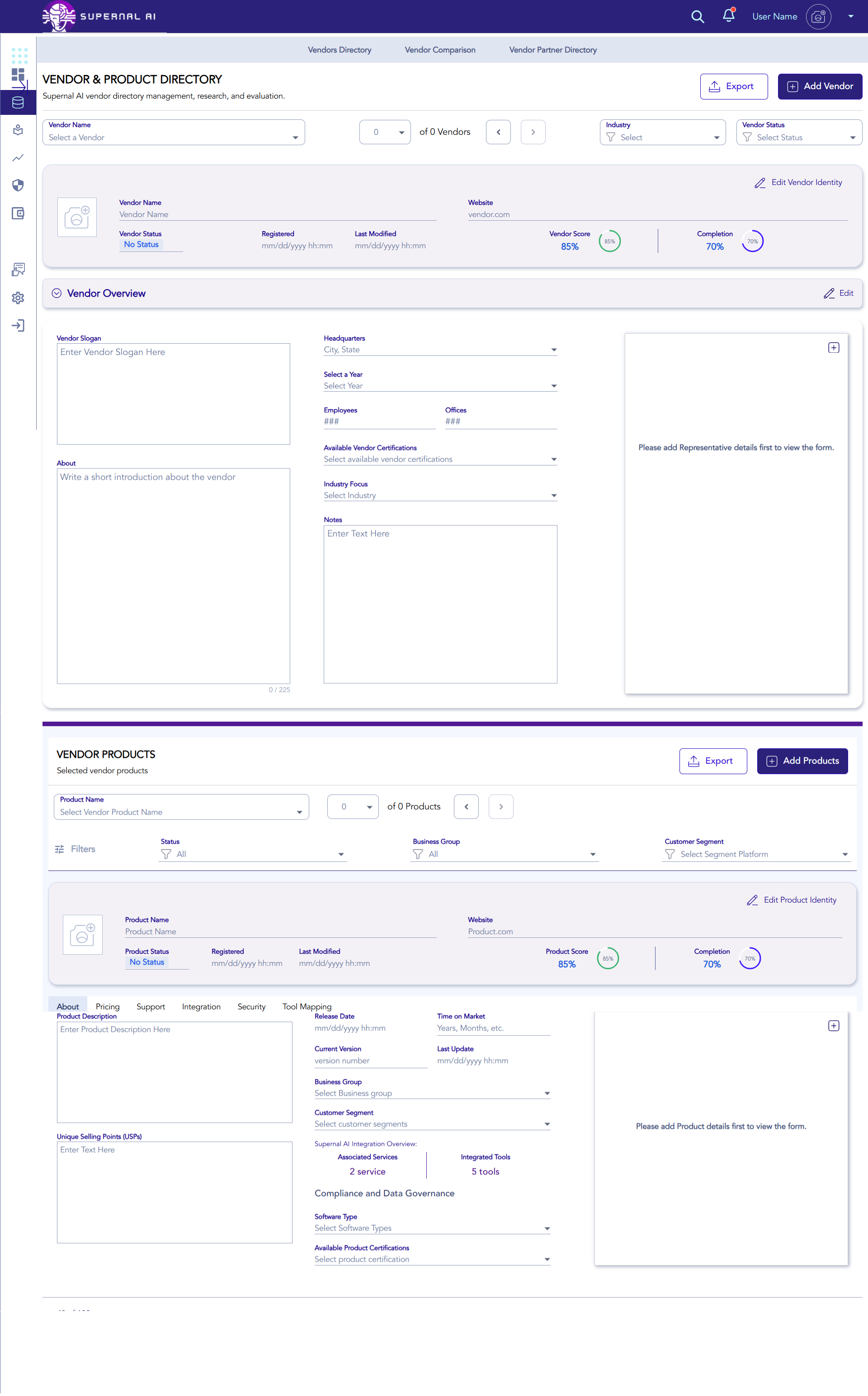
Task: Click the Vendor Slogan text area
Action: click(x=173, y=393)
